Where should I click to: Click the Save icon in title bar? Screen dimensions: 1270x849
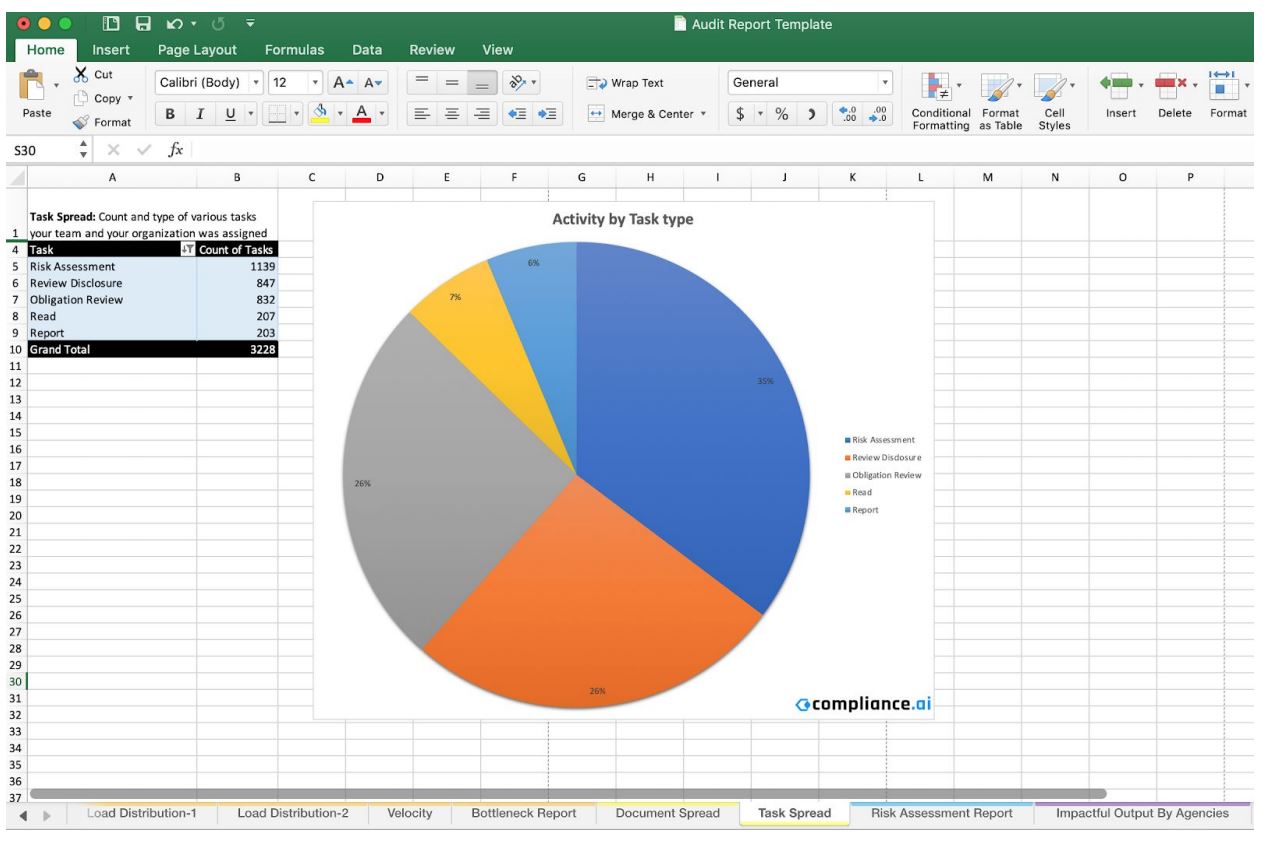tap(143, 24)
